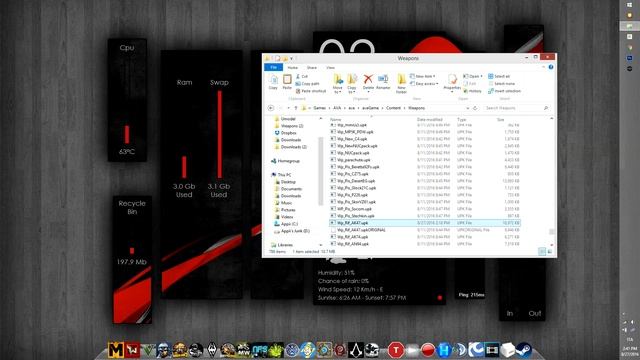The image size is (640, 360).
Task: Open the New item dropdown
Action: 422,76
